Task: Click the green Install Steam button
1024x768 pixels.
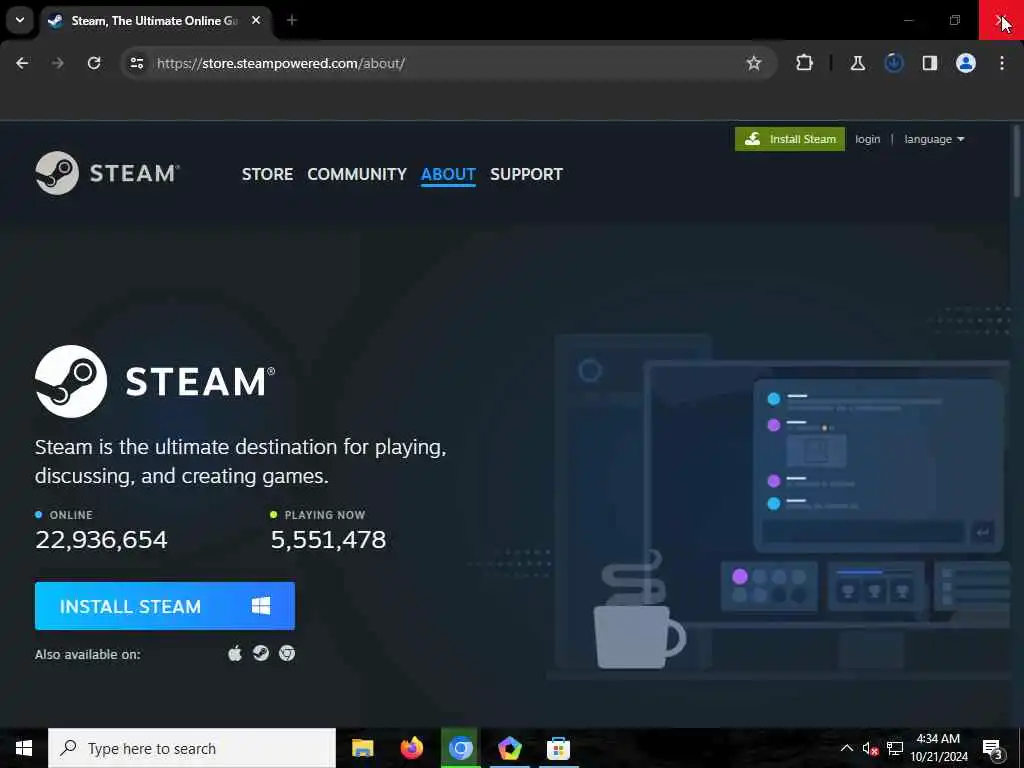Action: coord(790,139)
